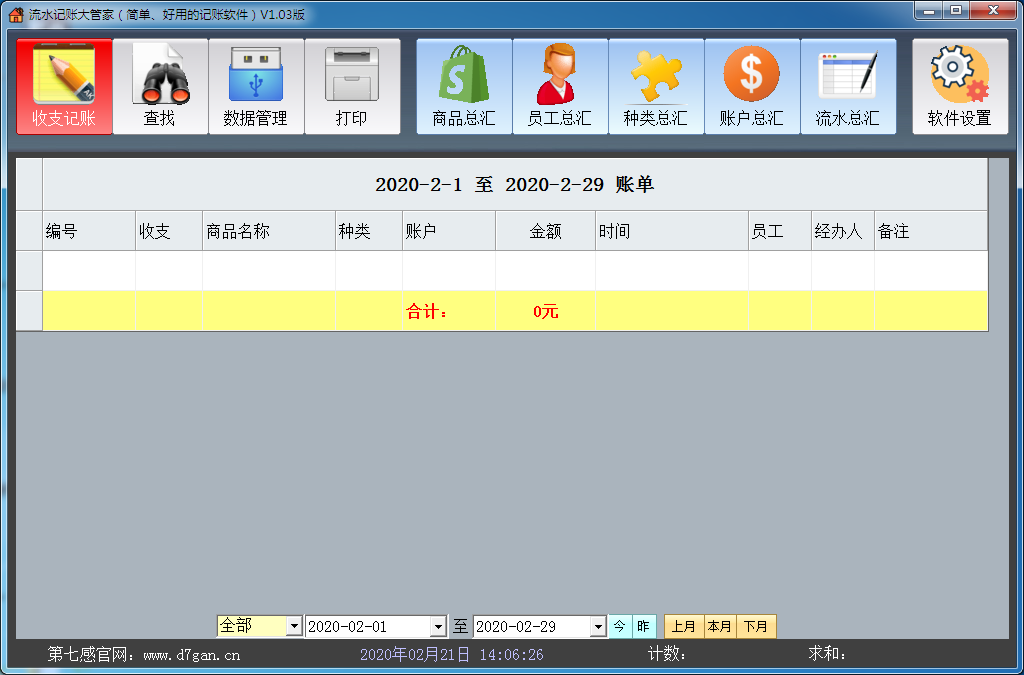Screen dimensions: 1024x675
Task: Click the 昨 yesterday button
Action: tap(643, 627)
